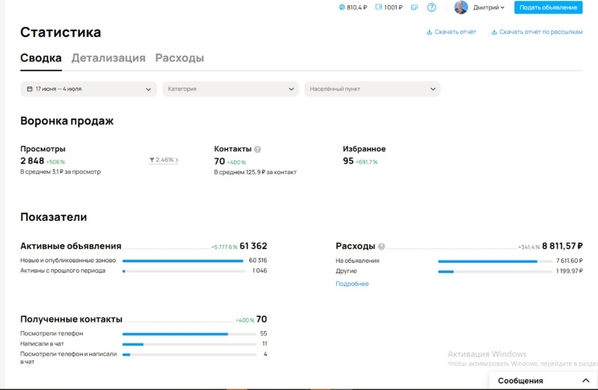Click the Полученные контакты heading
This screenshot has height=390, width=598.
(x=71, y=319)
